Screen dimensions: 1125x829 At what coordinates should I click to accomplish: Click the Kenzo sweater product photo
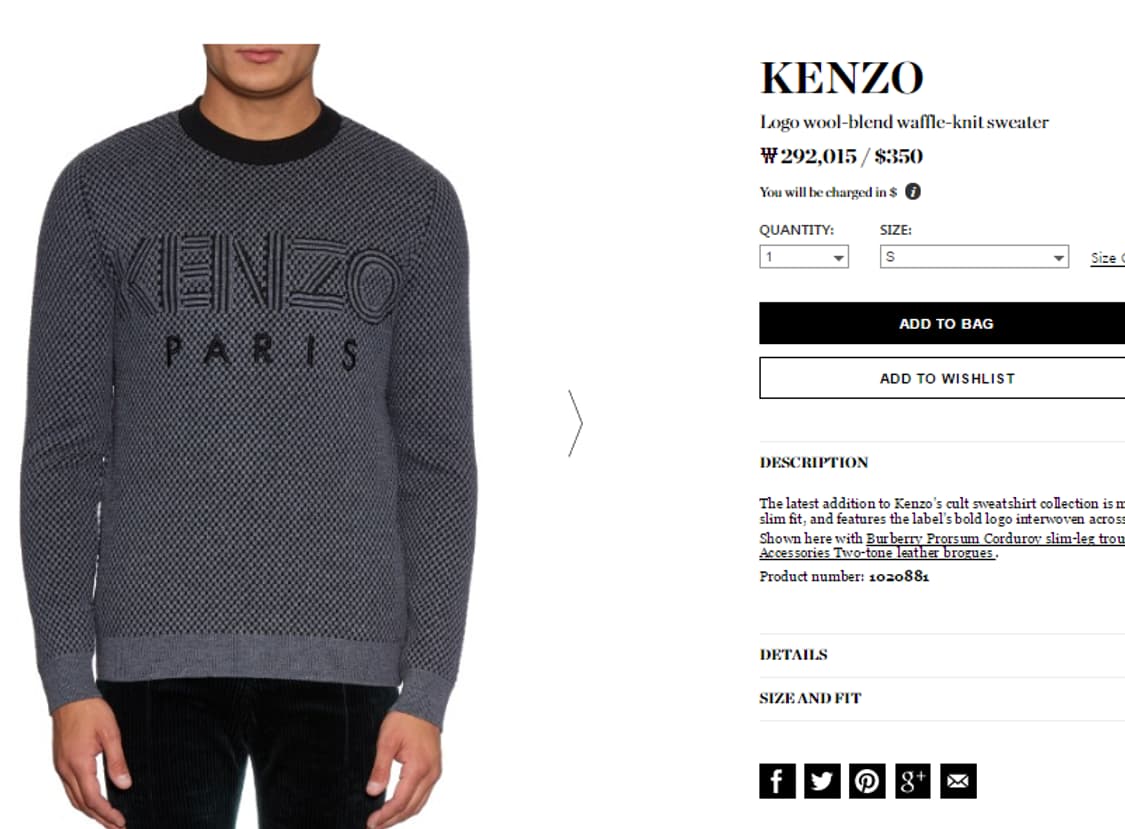coord(248,436)
